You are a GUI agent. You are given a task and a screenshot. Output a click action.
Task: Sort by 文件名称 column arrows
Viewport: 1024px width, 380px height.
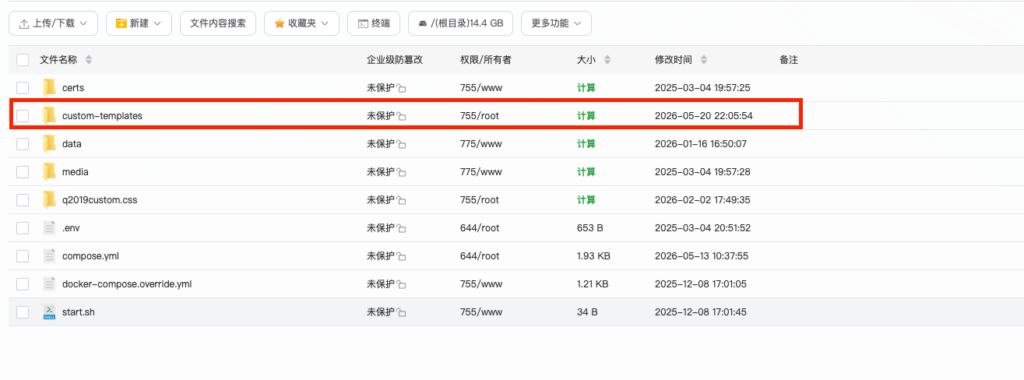(89, 60)
